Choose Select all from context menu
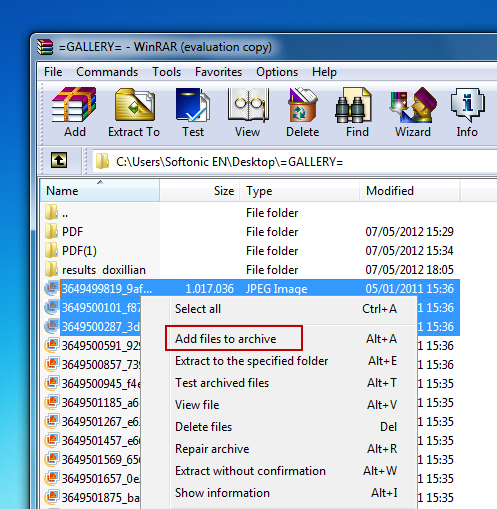Viewport: 497px width, 509px height. [278, 309]
